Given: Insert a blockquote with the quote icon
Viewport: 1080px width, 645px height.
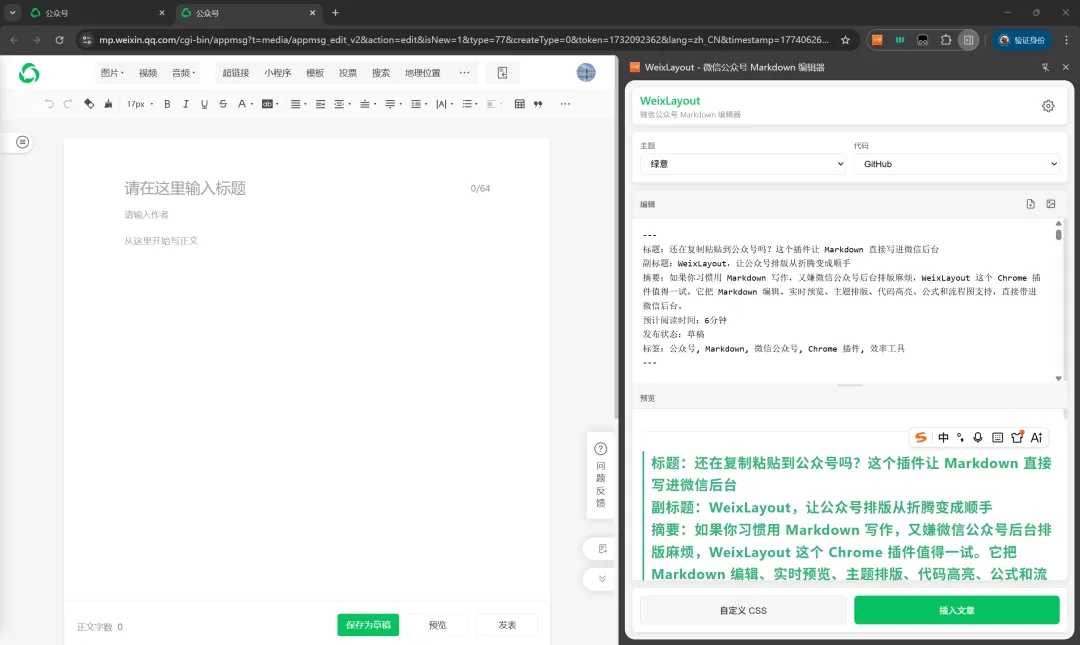Looking at the screenshot, I should click(x=538, y=104).
